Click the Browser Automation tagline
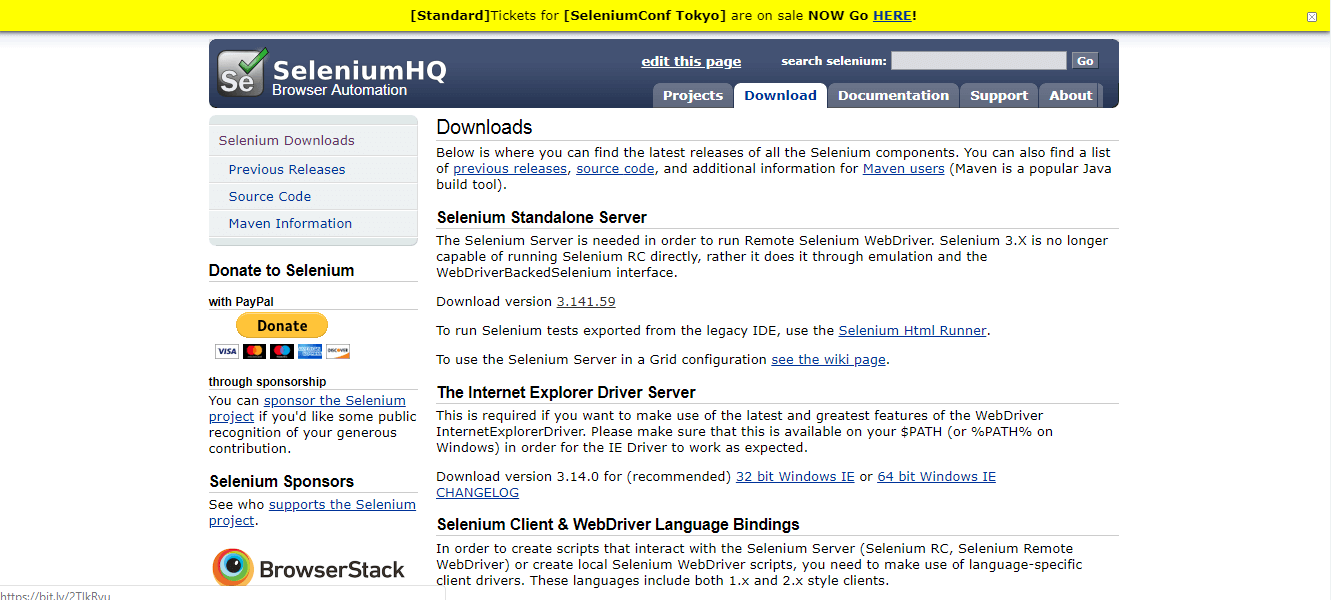 click(339, 90)
